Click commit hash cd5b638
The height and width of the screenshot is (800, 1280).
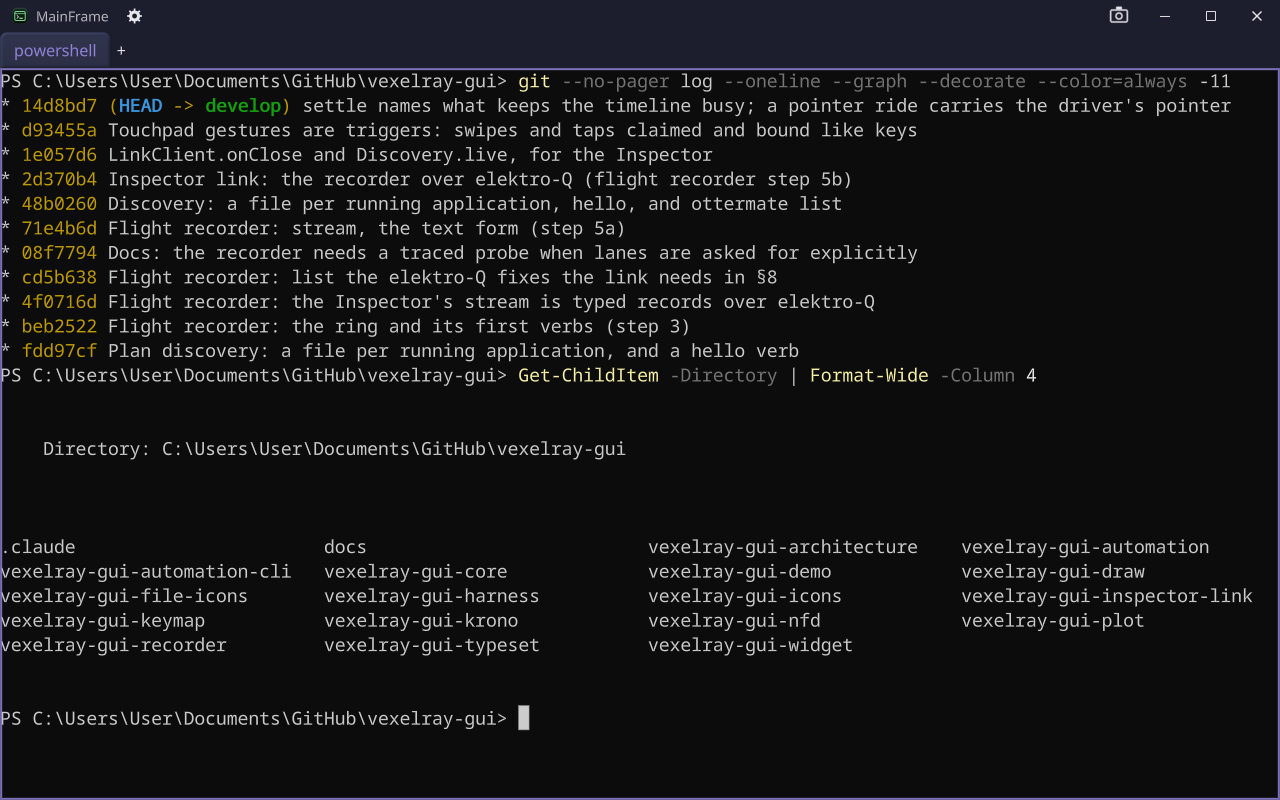point(59,277)
